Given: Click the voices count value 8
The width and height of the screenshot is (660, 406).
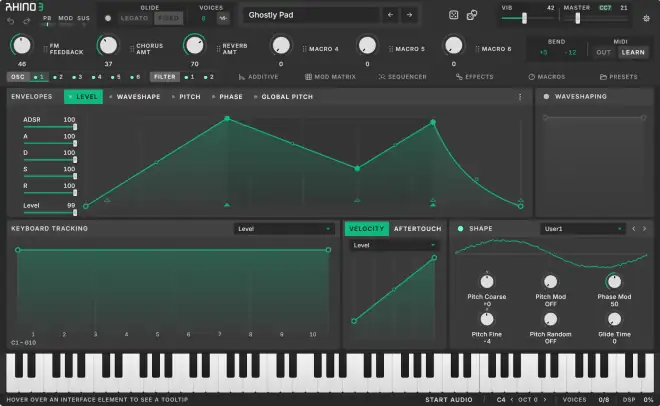Looking at the screenshot, I should pyautogui.click(x=203, y=18).
